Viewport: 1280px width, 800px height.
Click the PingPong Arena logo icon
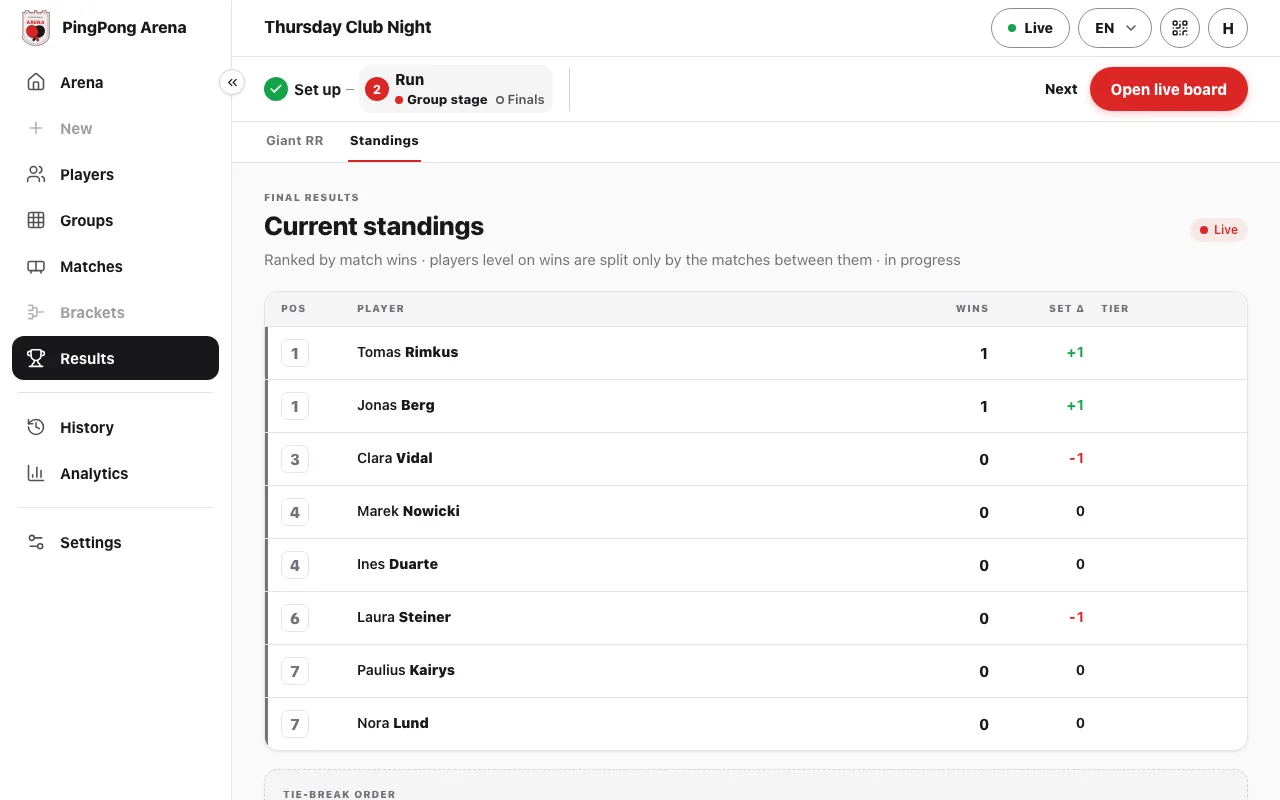[36, 28]
